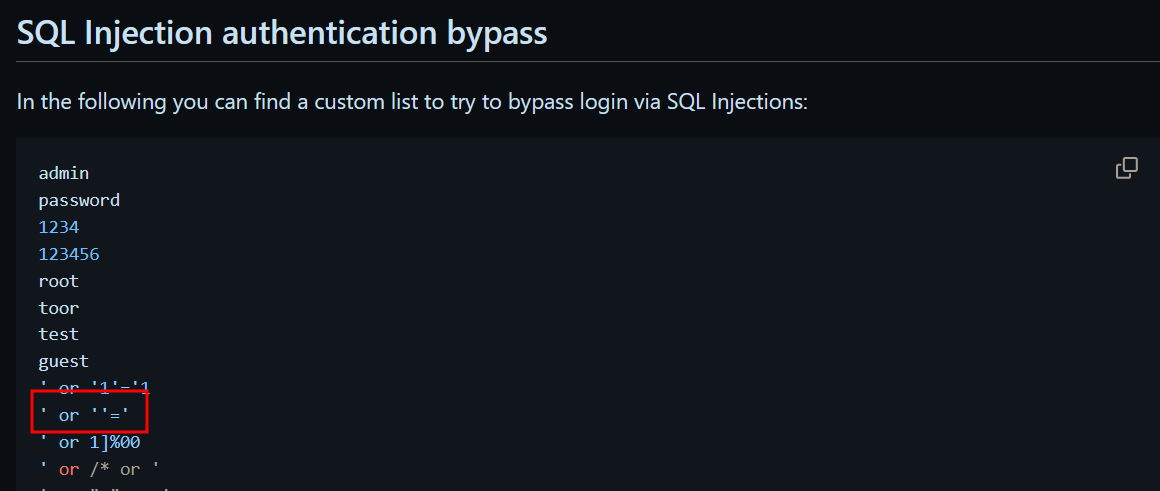Click the '/*' comment token in the code
Screen dimensions: 1160x491
pyautogui.click(x=99, y=469)
